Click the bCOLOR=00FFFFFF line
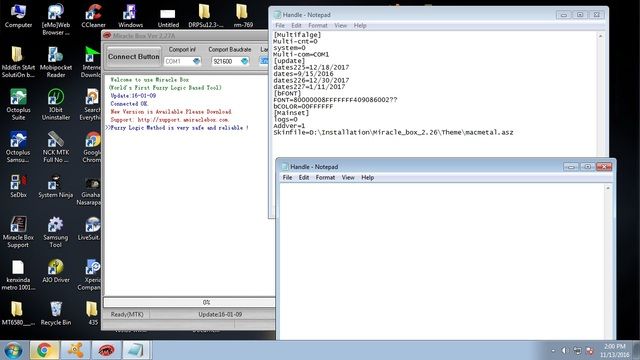This screenshot has width=640, height=360. (x=303, y=106)
